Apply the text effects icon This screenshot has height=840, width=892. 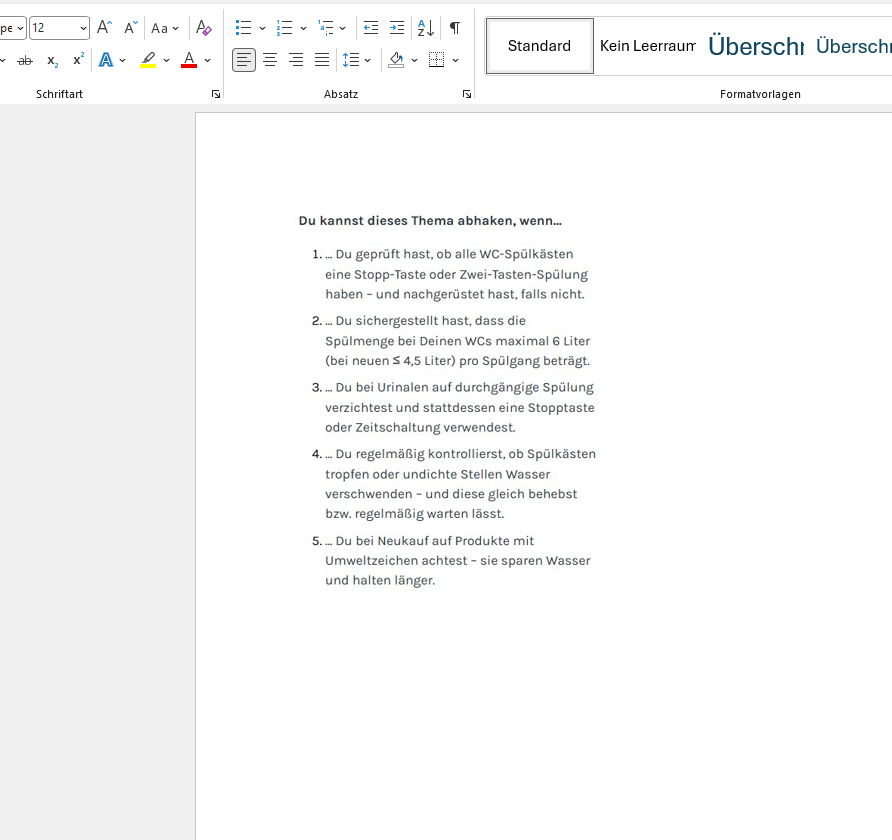[x=106, y=60]
